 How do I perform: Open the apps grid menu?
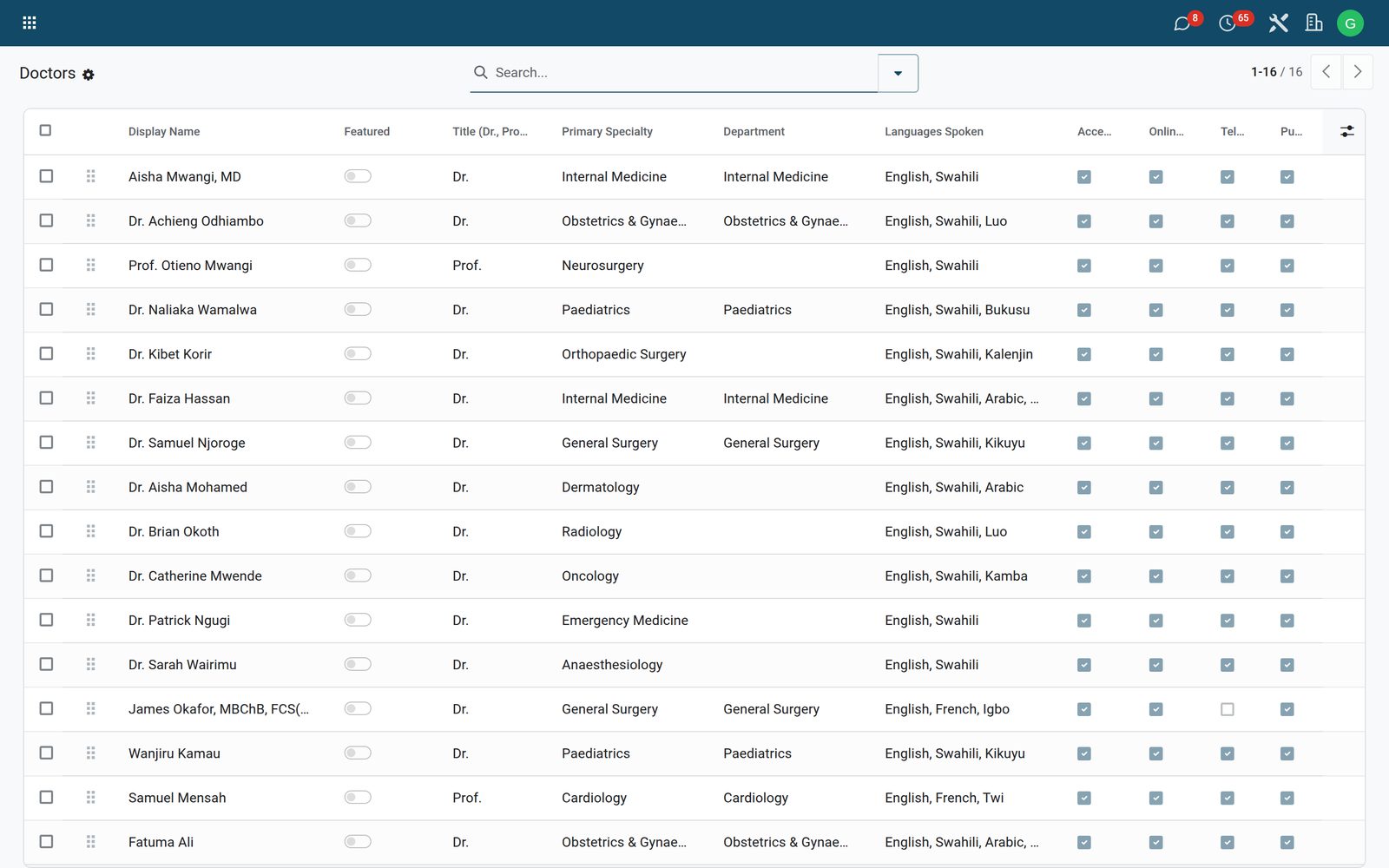tap(29, 23)
